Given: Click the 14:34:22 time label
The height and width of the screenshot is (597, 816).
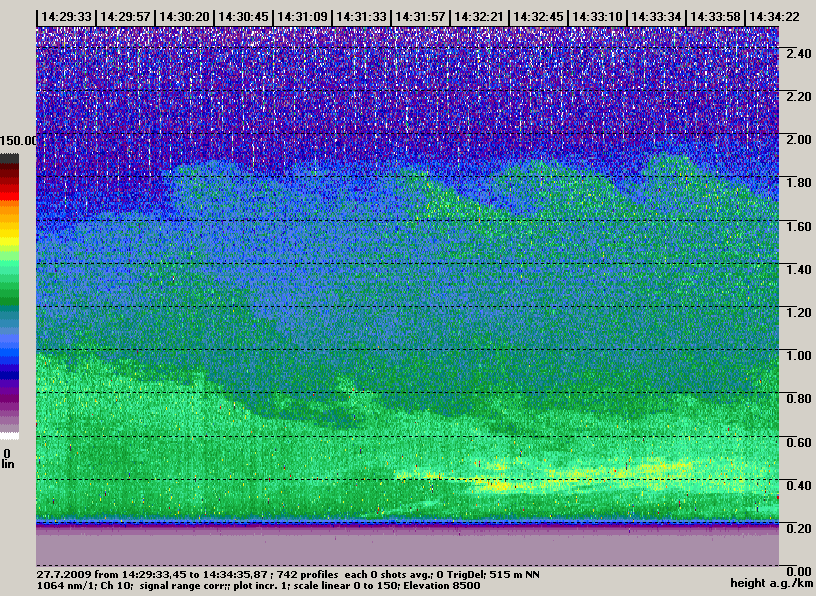Looking at the screenshot, I should click(x=774, y=17).
